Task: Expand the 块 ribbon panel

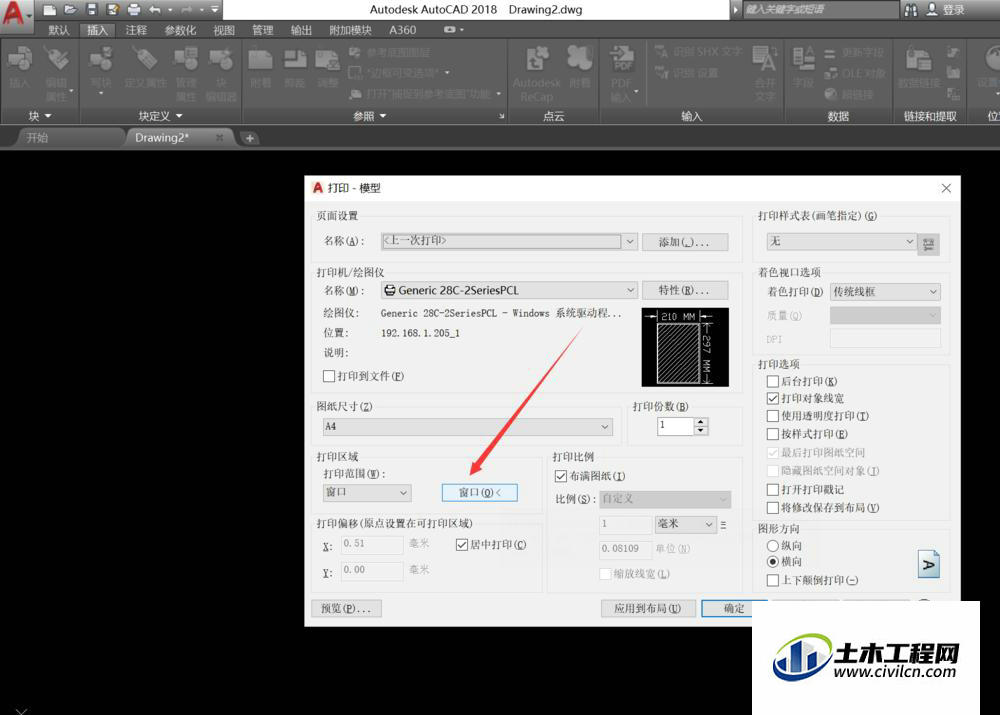Action: (x=40, y=116)
